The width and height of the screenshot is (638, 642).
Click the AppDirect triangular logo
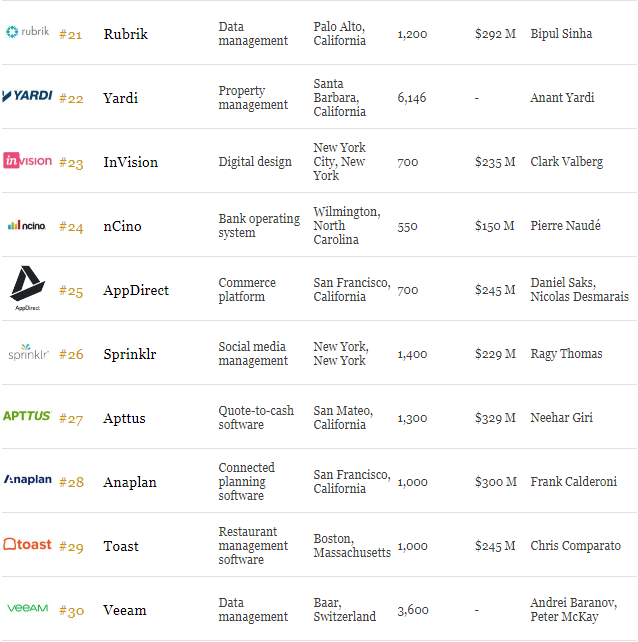click(x=27, y=288)
